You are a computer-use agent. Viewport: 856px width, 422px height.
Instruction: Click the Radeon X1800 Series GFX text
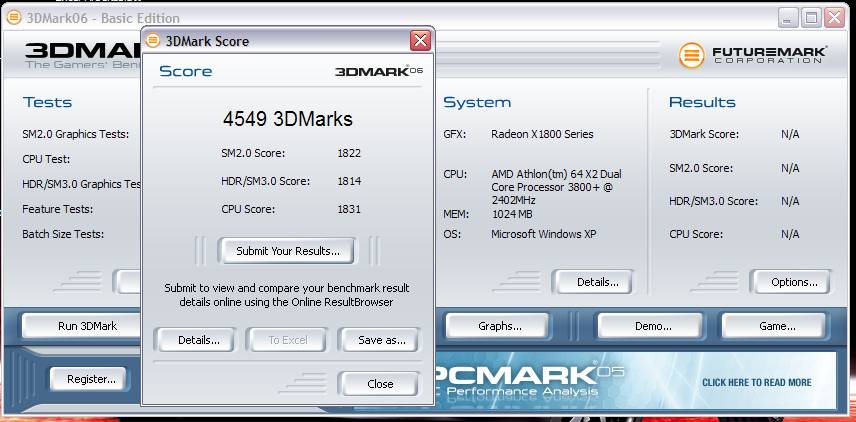[542, 134]
